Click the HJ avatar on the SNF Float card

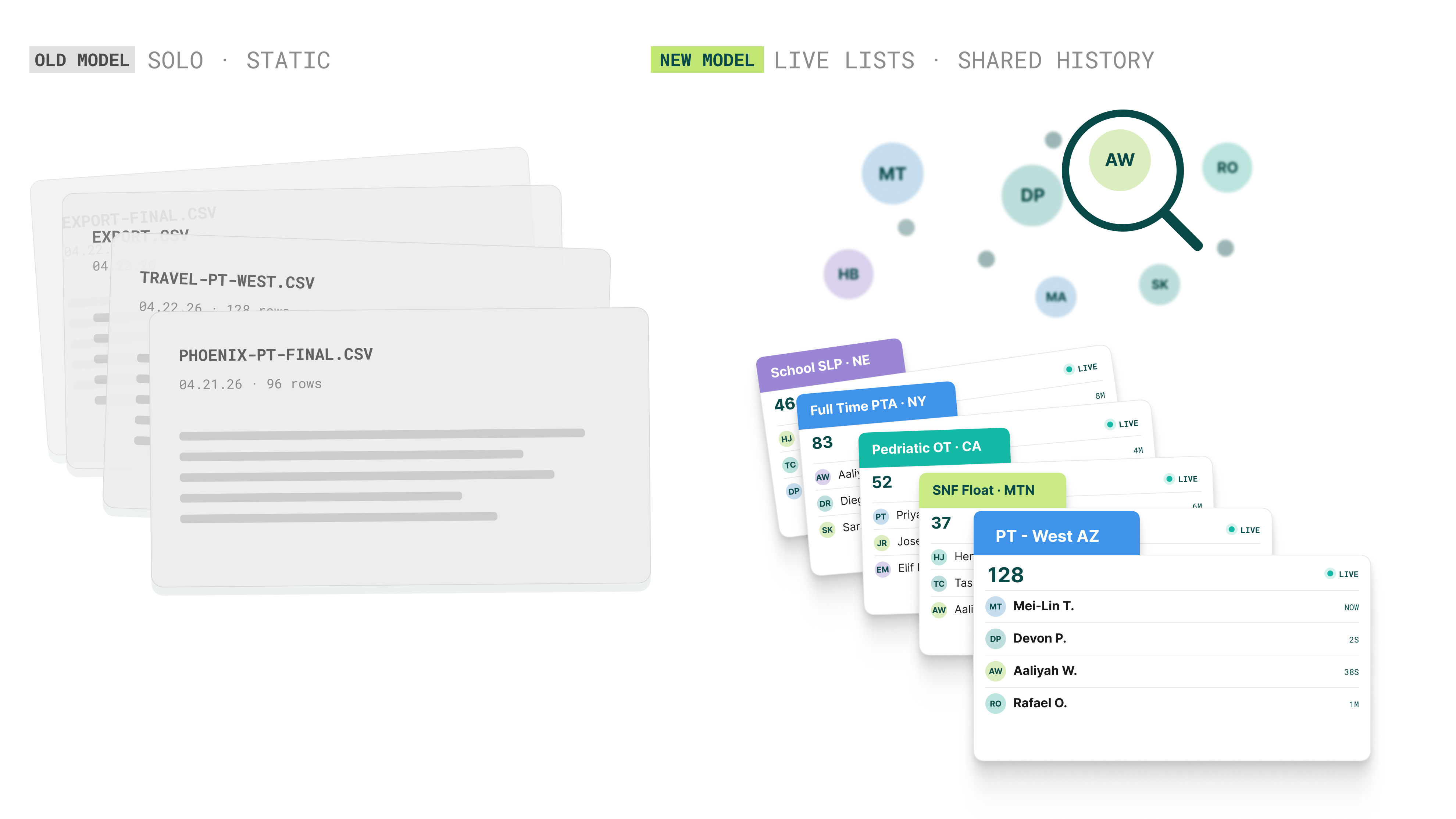pyautogui.click(x=939, y=557)
